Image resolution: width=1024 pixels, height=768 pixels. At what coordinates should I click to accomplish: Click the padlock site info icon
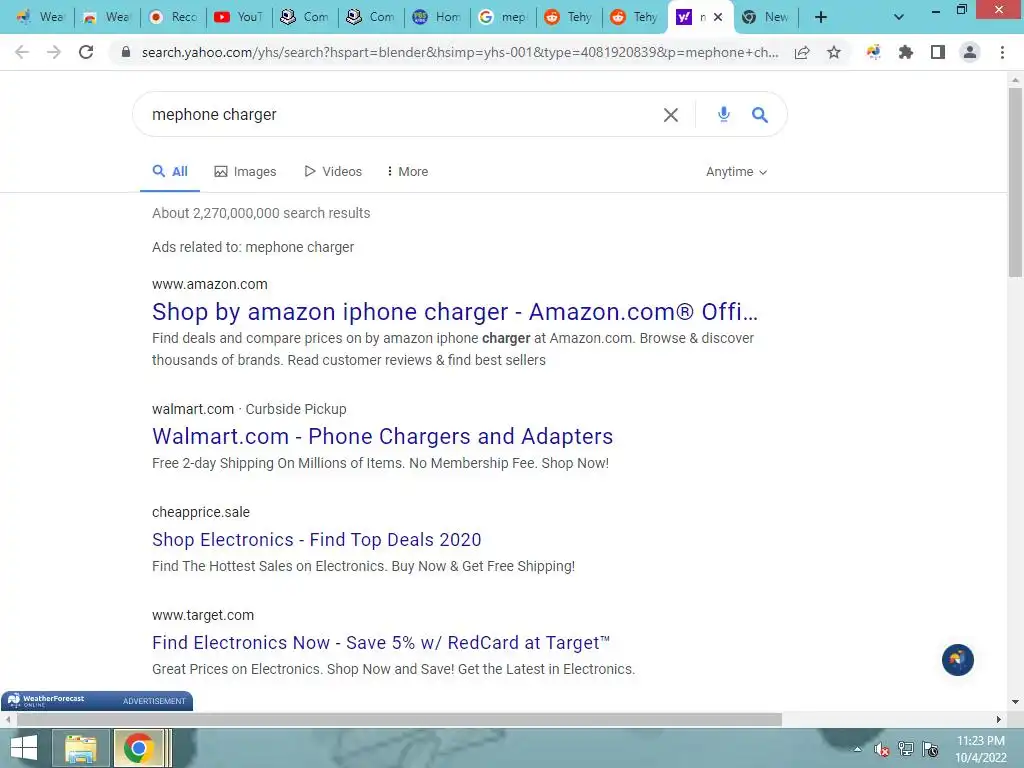tap(126, 52)
